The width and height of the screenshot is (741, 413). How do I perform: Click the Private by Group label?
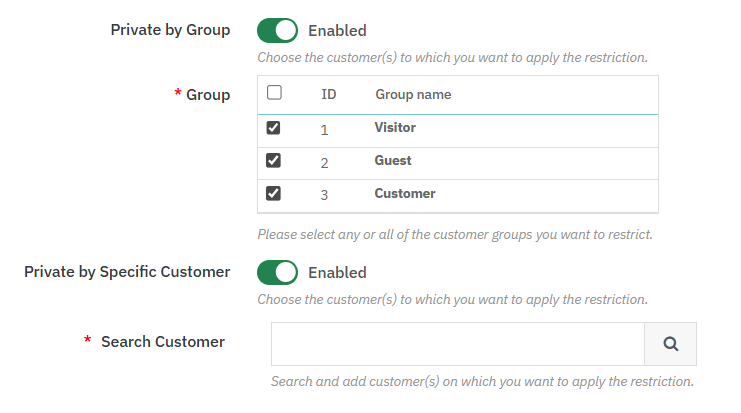click(170, 30)
